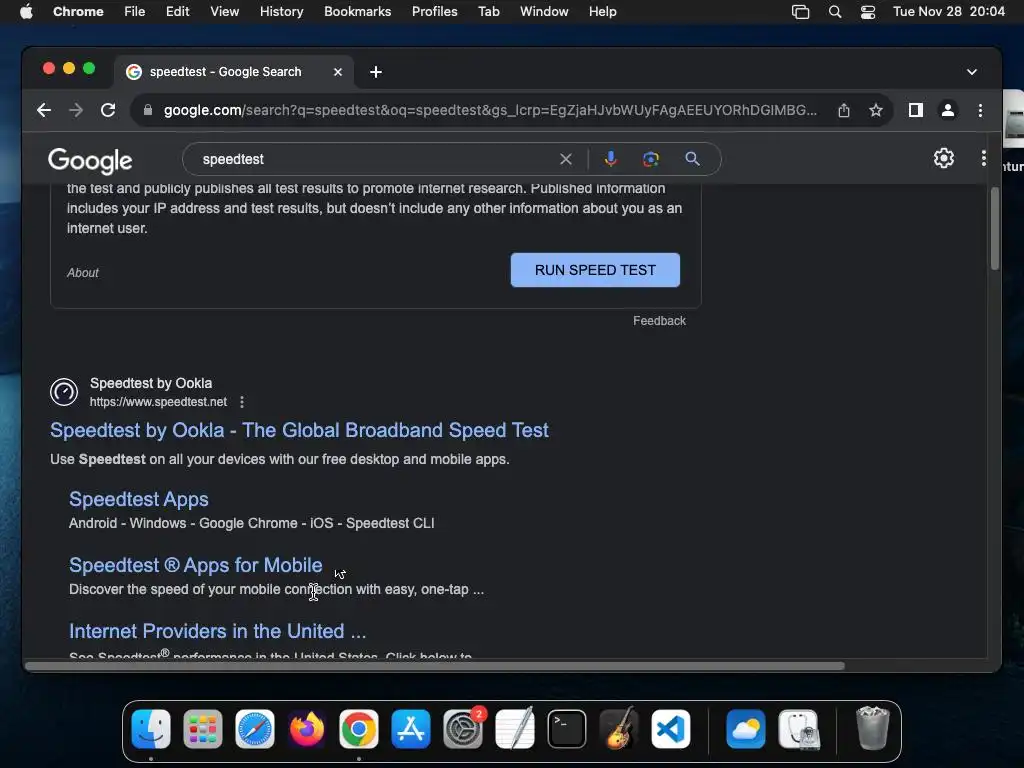Image resolution: width=1024 pixels, height=768 pixels.
Task: Click the horizontal scrollbar at bottom
Action: coord(435,666)
